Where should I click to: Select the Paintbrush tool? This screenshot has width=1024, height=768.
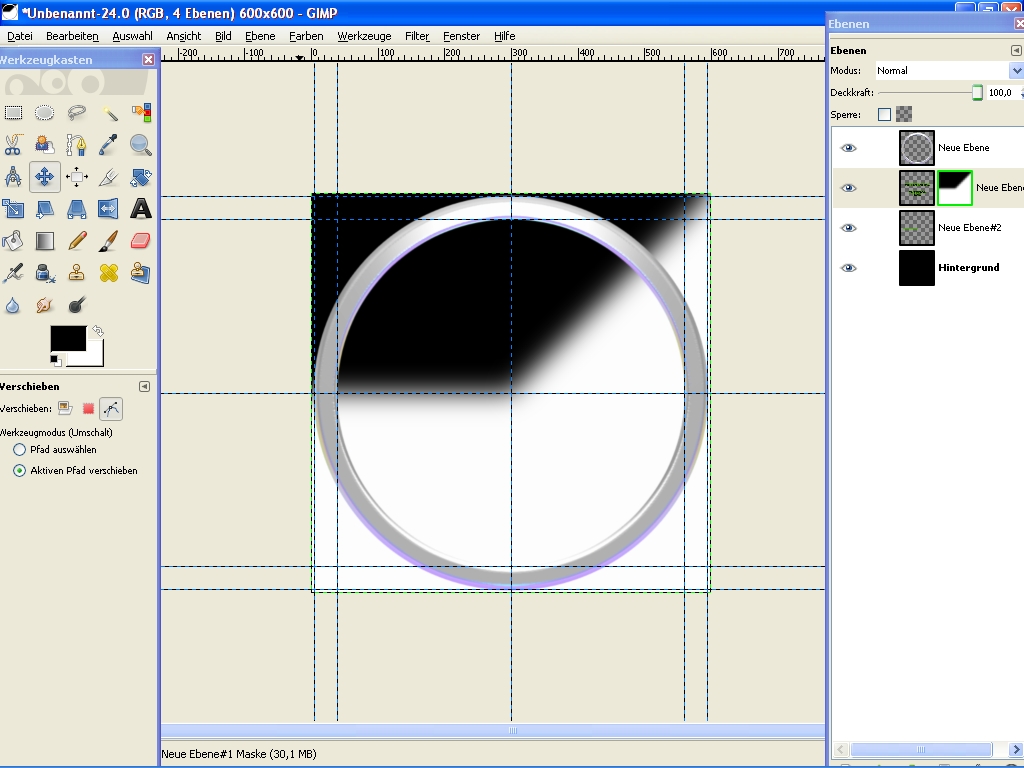point(108,241)
